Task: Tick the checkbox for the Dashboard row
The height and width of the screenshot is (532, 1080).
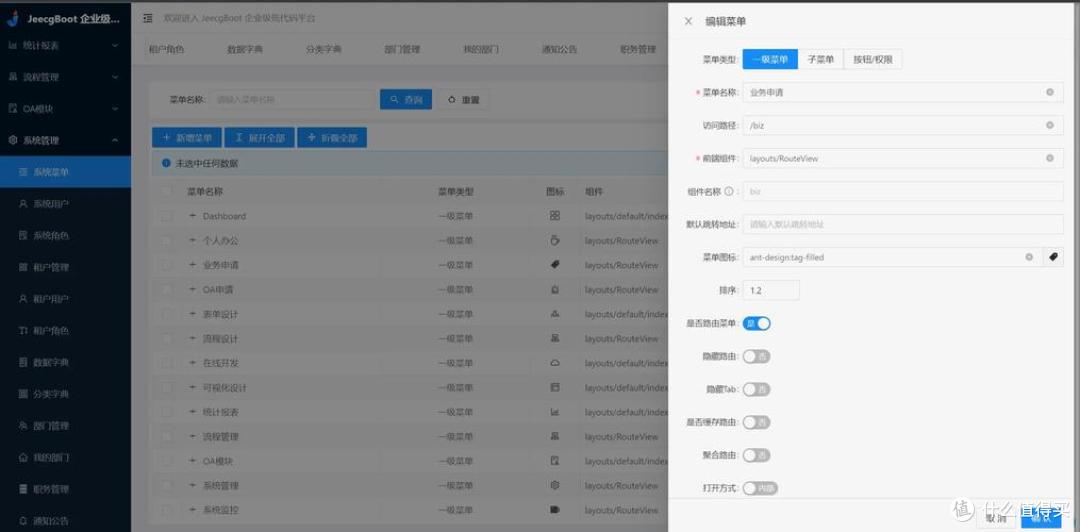Action: [x=167, y=216]
